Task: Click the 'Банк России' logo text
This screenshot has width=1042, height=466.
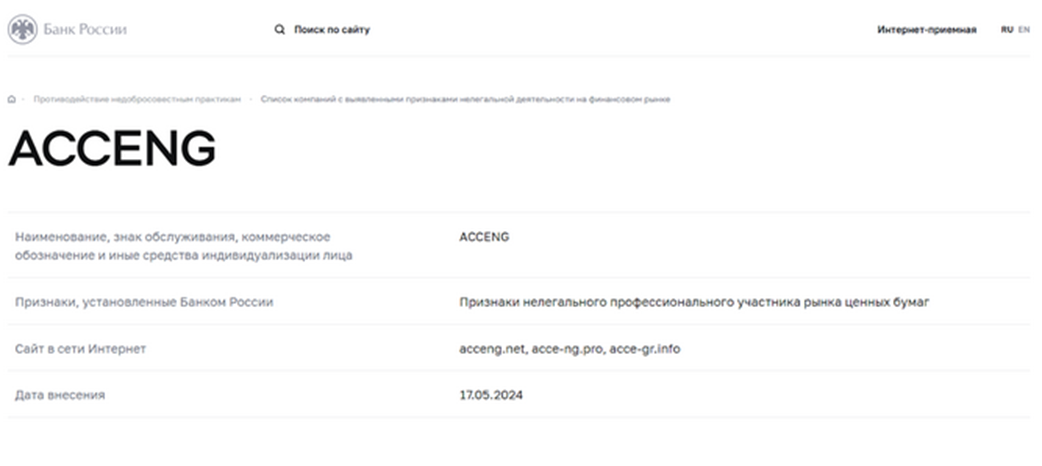Action: (85, 29)
